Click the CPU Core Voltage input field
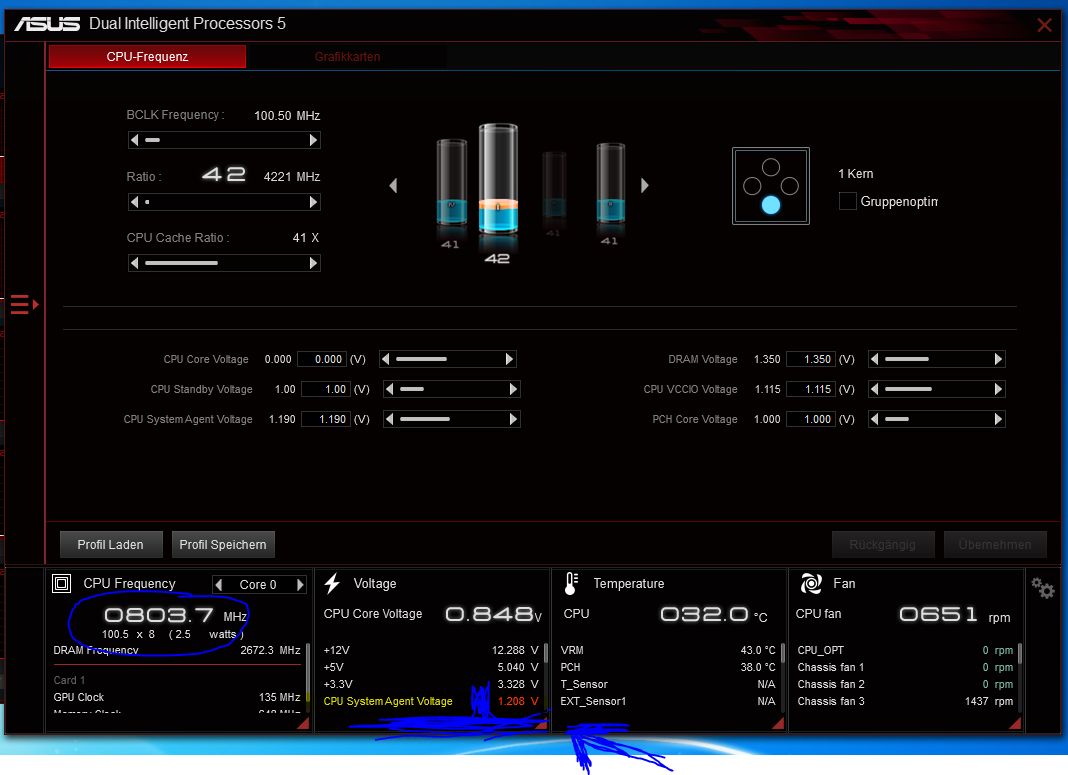Screen dimensions: 1068x775 tap(323, 359)
